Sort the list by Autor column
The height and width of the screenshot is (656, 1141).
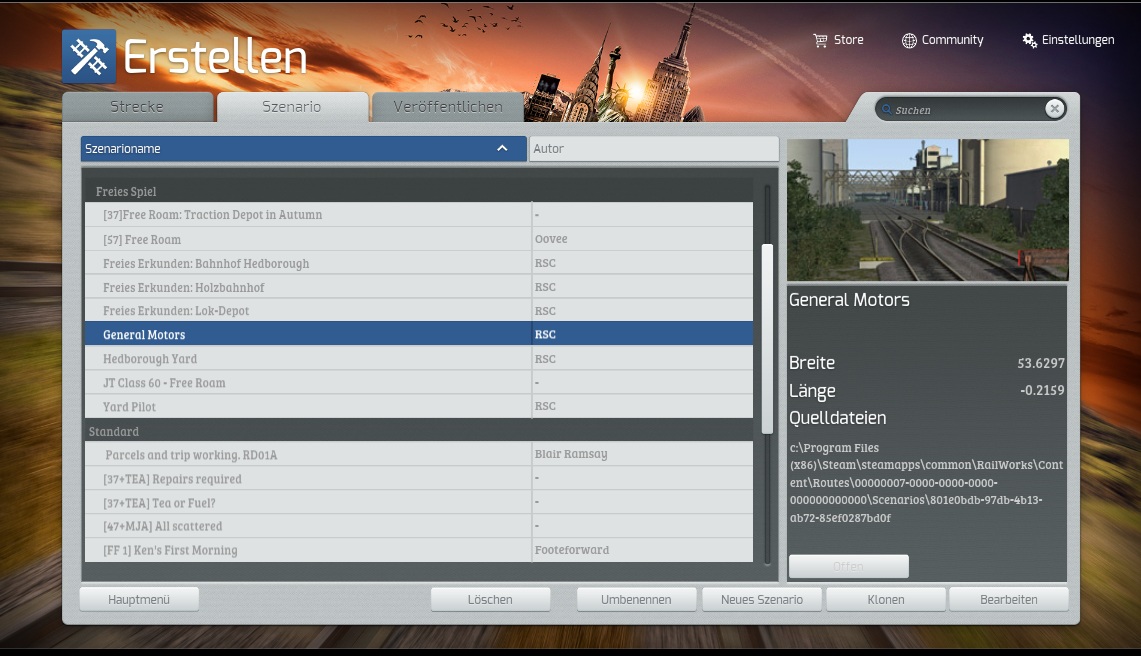653,149
